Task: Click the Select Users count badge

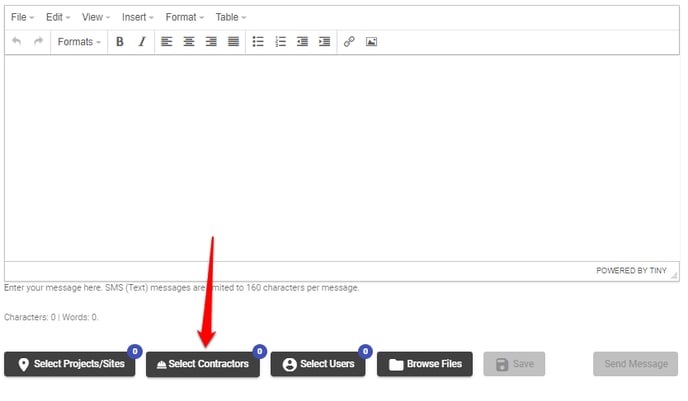Action: [x=365, y=351]
